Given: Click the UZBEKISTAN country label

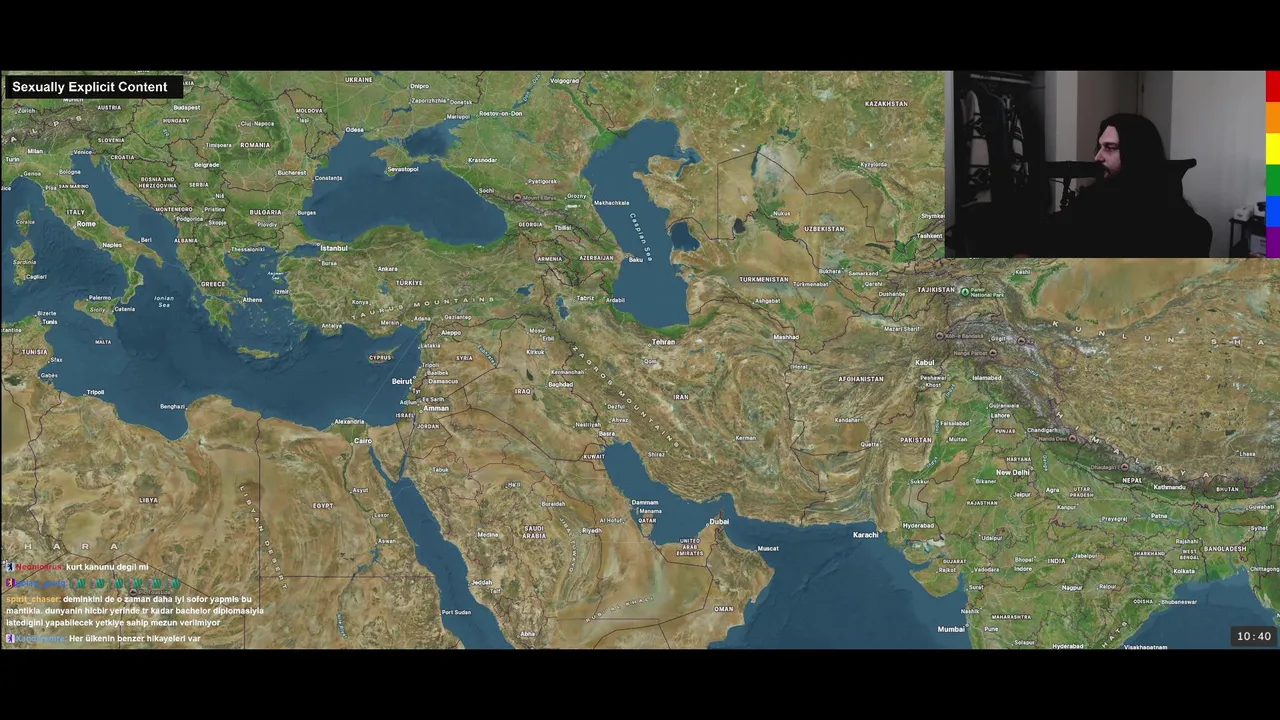Looking at the screenshot, I should (824, 229).
